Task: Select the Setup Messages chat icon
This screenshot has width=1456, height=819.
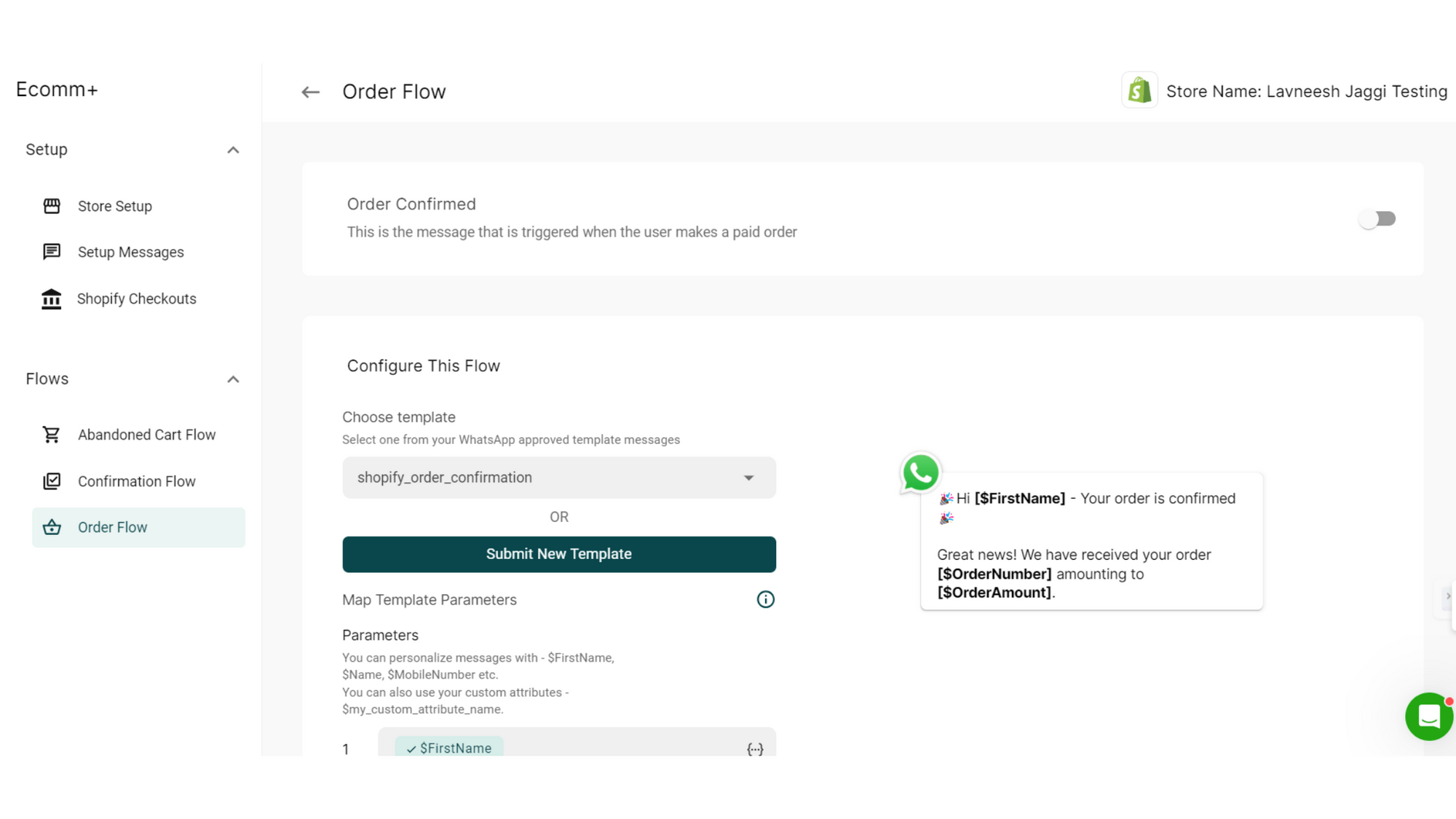Action: click(51, 252)
